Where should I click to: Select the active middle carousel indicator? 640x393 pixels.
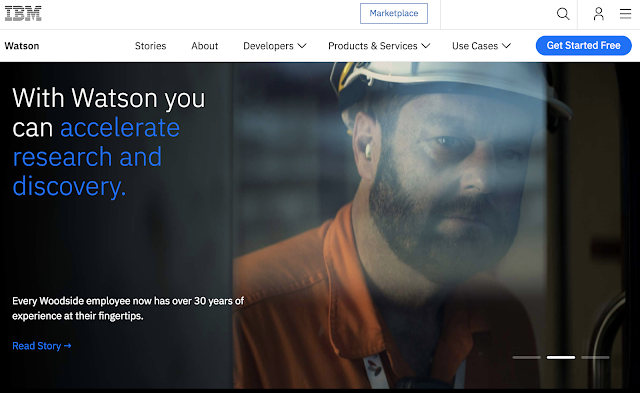coord(561,357)
